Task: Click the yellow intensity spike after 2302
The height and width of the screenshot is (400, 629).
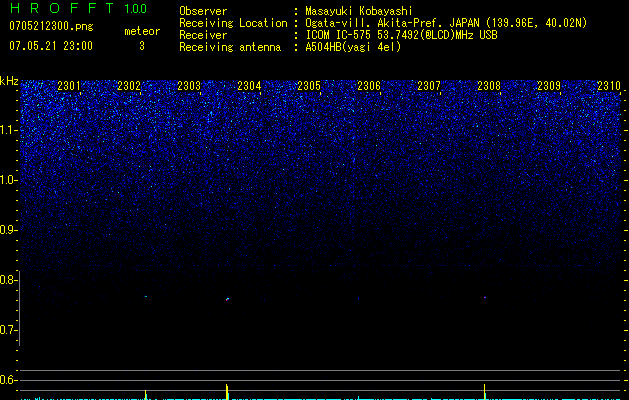Action: pyautogui.click(x=146, y=395)
